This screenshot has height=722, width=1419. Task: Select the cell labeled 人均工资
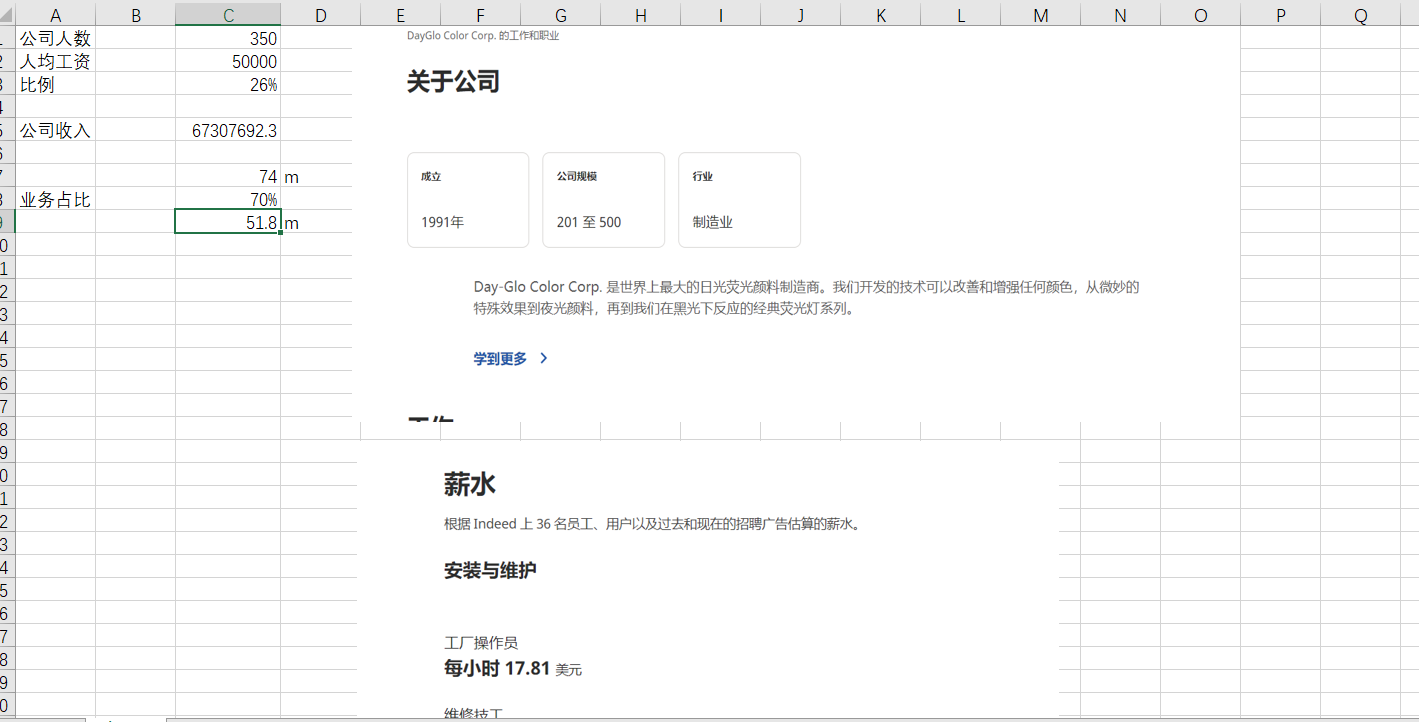pyautogui.click(x=55, y=61)
